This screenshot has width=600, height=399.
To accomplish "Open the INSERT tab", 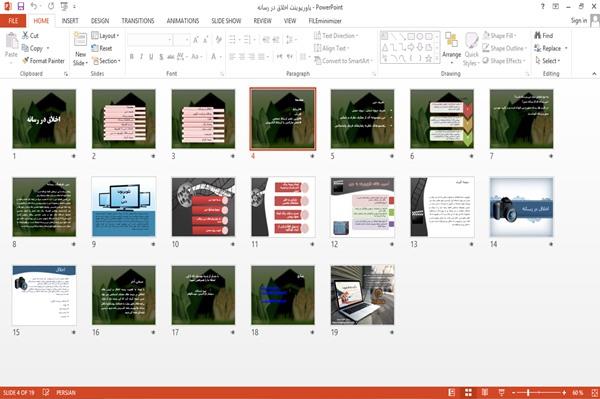I will (70, 21).
